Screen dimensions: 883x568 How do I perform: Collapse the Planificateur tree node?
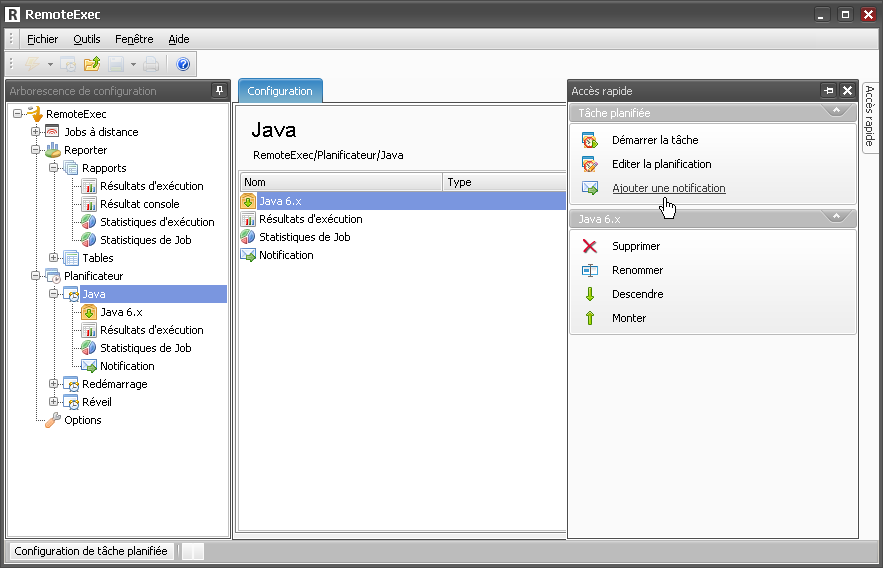35,276
